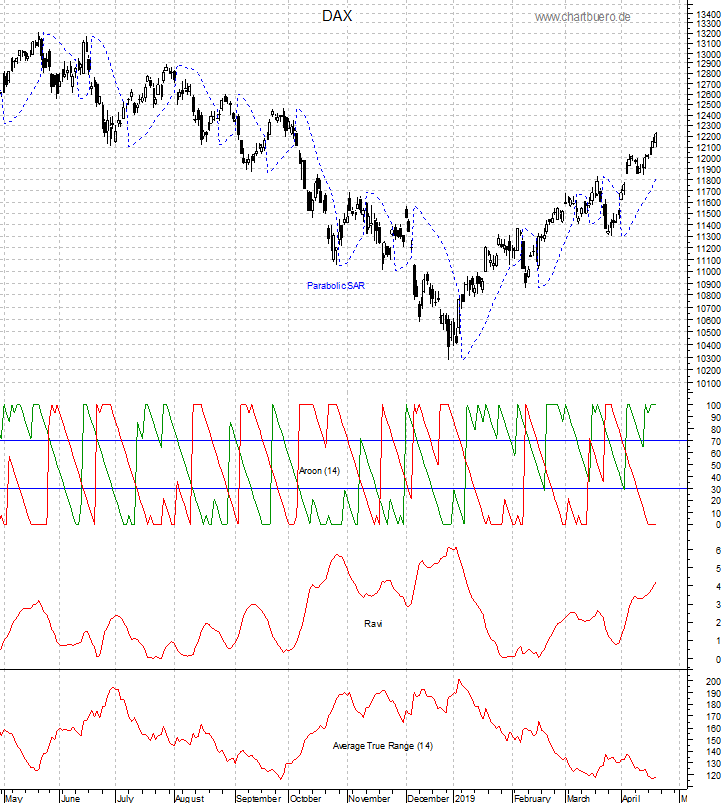Screen dimensions: 723x803
Task: Click the March label on time axis
Action: [579, 798]
